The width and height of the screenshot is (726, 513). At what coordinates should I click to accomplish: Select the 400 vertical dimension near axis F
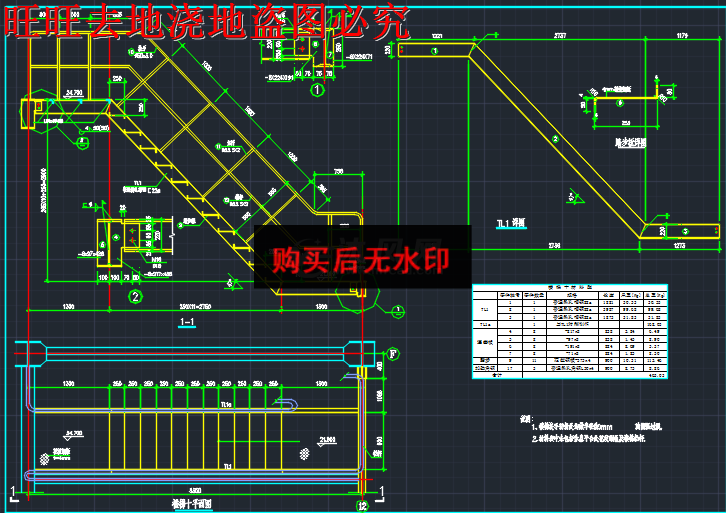click(x=380, y=366)
